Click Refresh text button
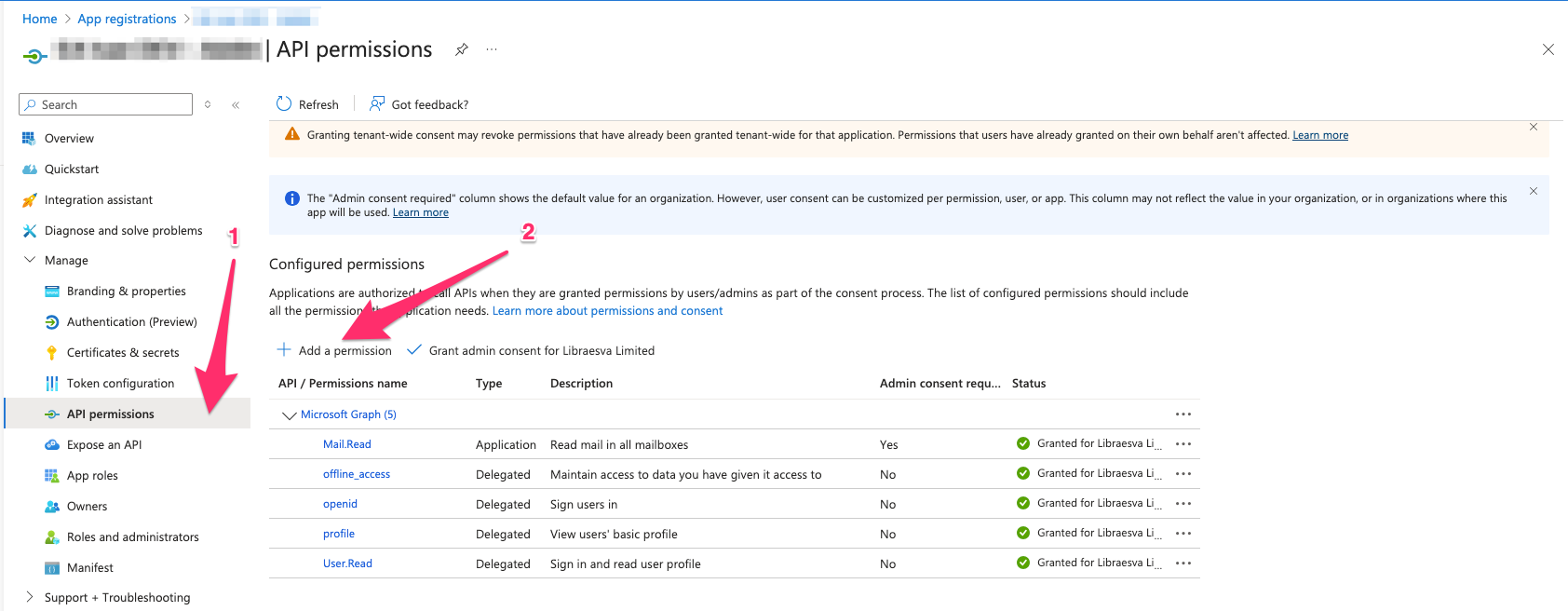The image size is (1568, 611). pos(318,104)
